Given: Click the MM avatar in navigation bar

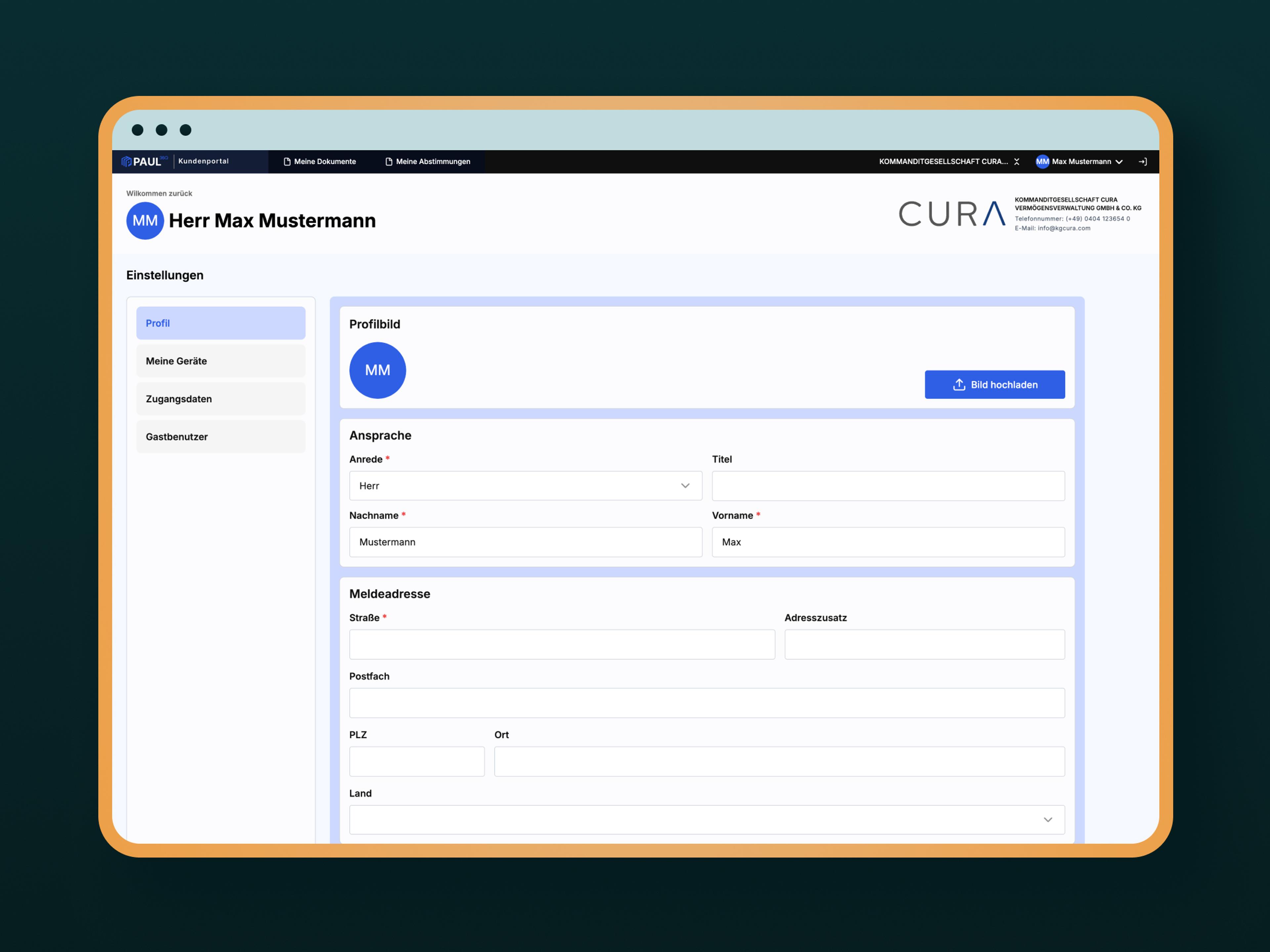Looking at the screenshot, I should tap(1042, 162).
